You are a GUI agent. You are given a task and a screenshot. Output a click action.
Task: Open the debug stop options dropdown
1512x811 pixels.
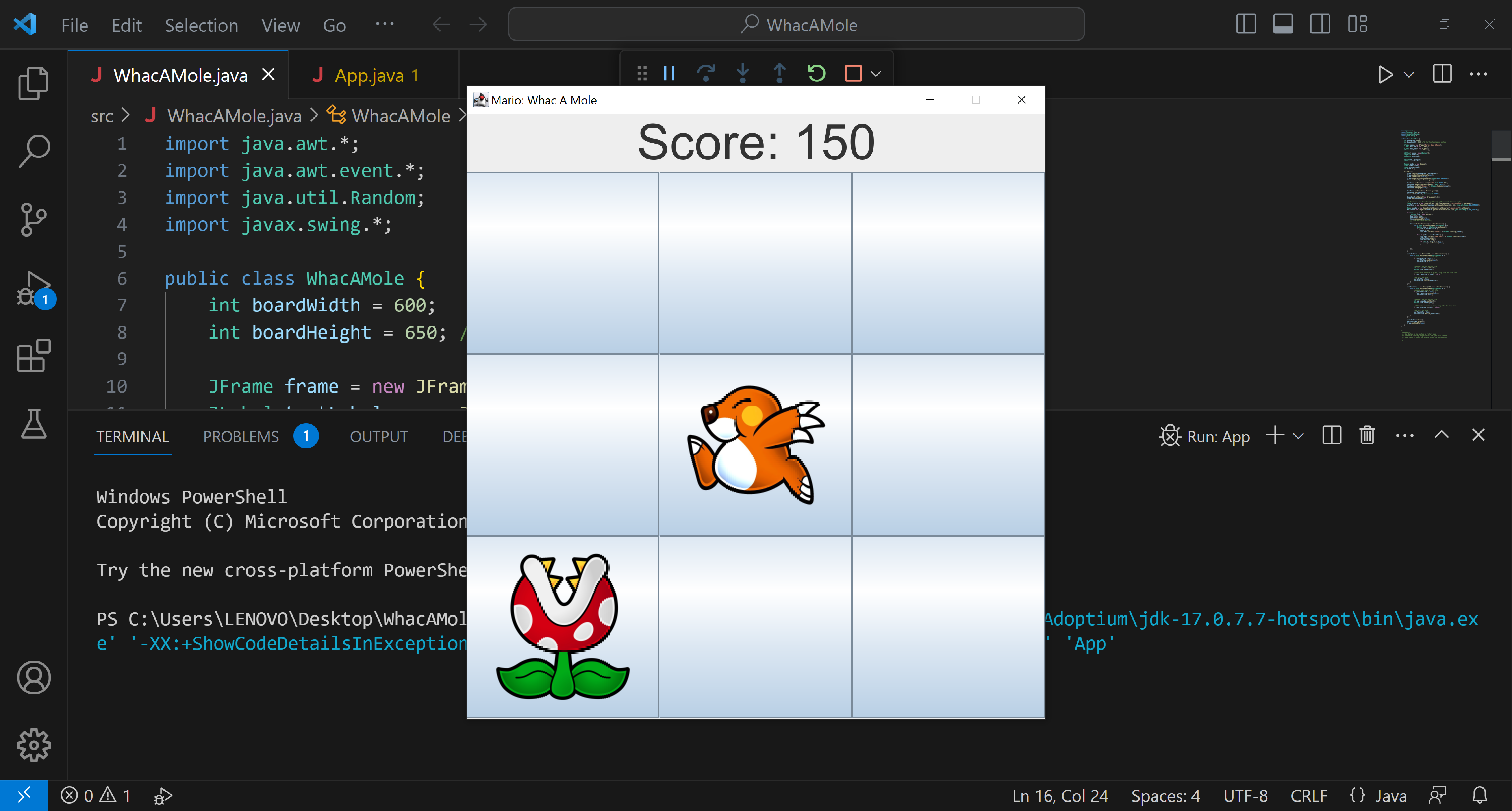tap(876, 74)
